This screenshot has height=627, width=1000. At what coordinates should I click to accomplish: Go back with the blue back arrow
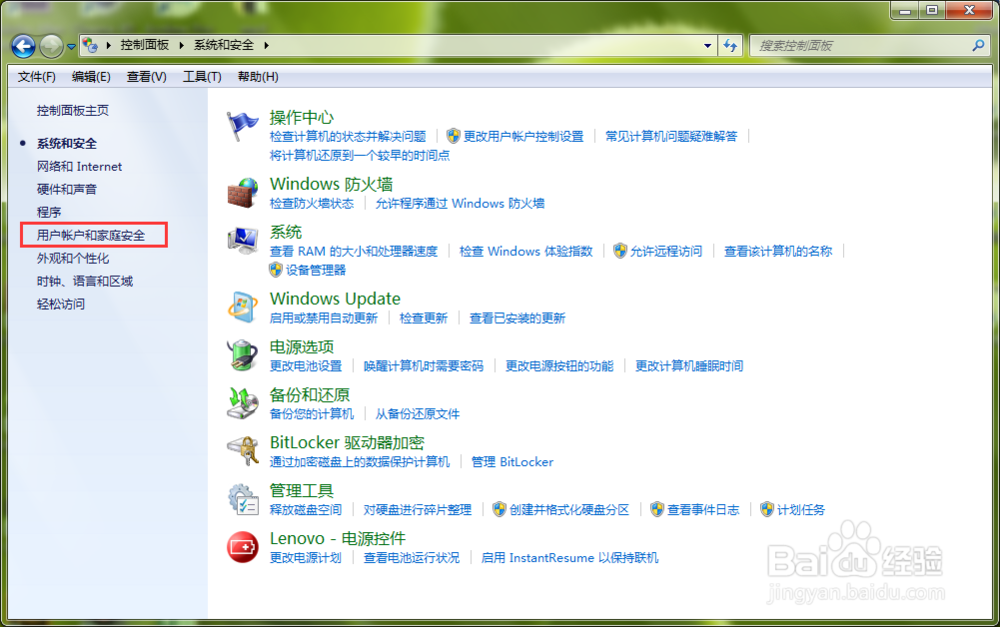click(x=23, y=46)
